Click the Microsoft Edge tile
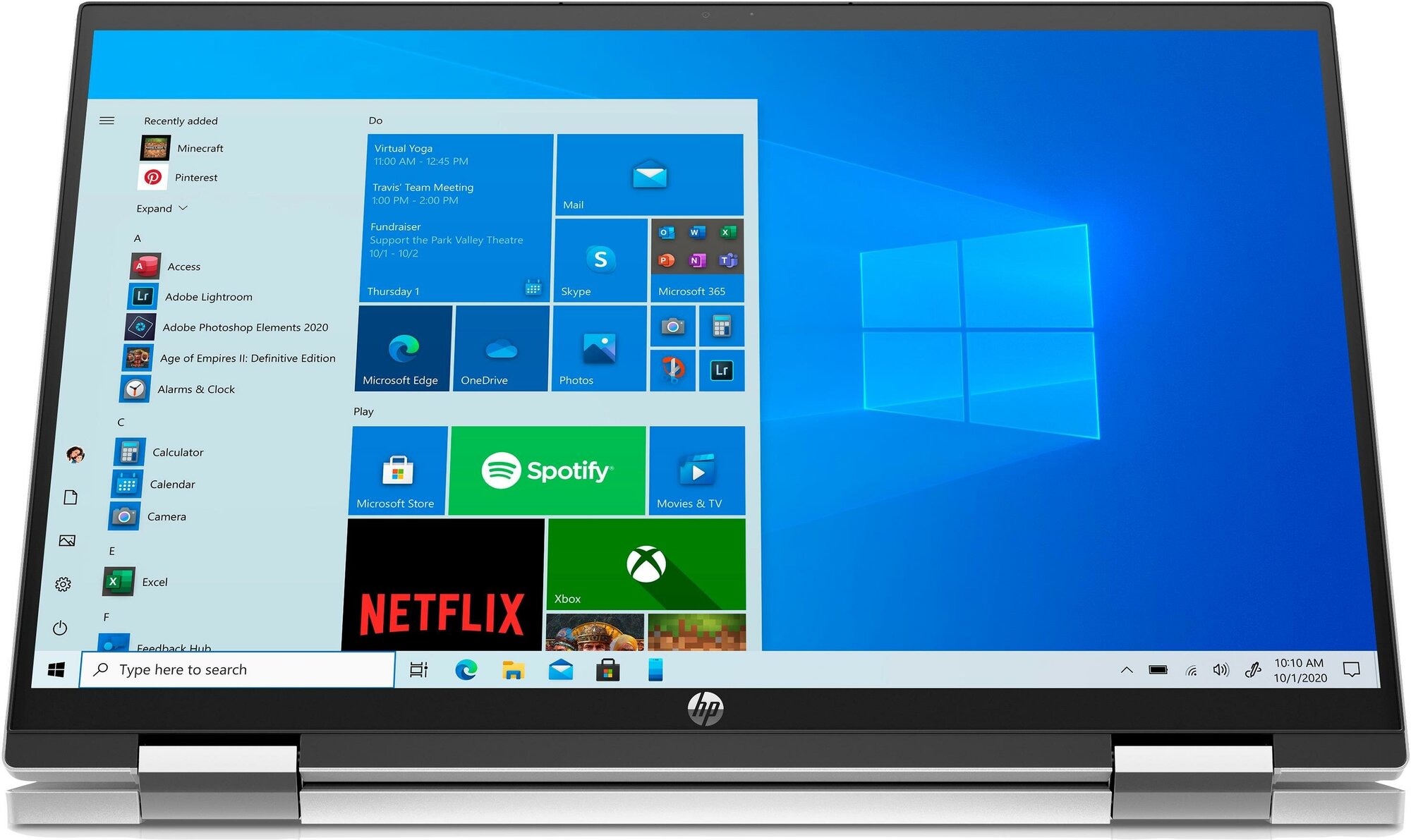 coord(403,348)
